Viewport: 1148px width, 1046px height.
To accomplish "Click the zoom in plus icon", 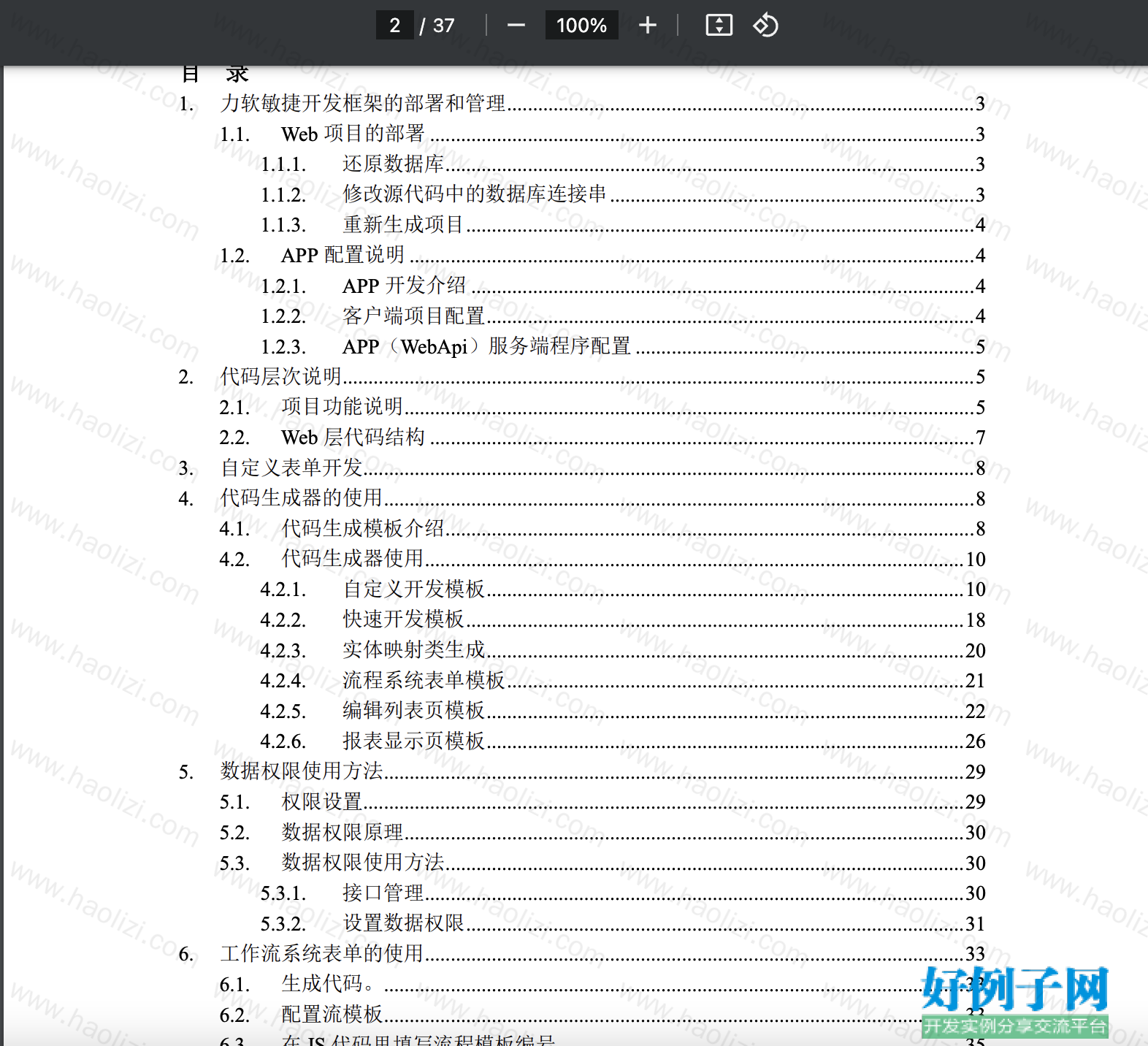I will click(647, 26).
